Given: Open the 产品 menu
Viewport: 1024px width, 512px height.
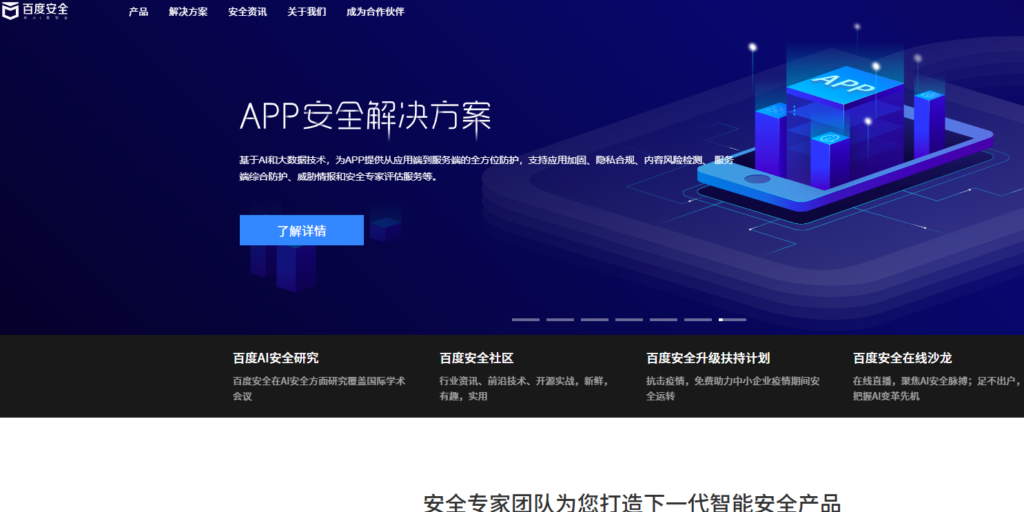Looking at the screenshot, I should 138,12.
